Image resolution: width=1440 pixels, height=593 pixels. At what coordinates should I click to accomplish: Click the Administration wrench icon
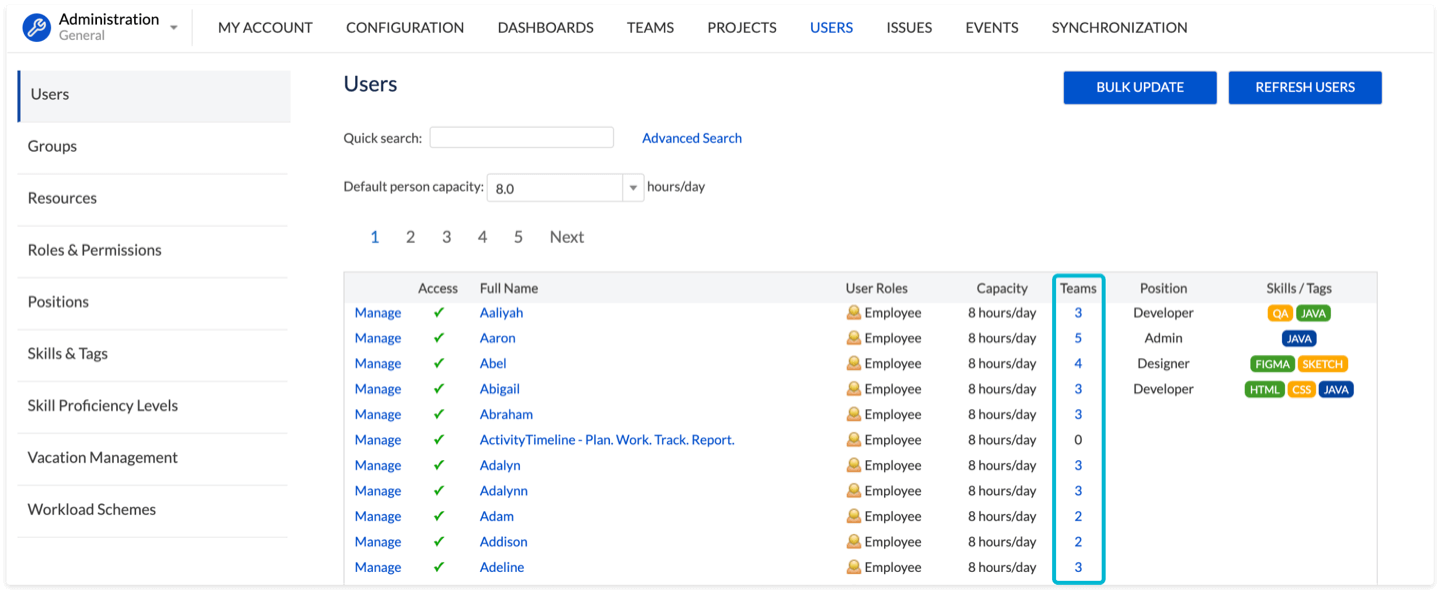[37, 28]
